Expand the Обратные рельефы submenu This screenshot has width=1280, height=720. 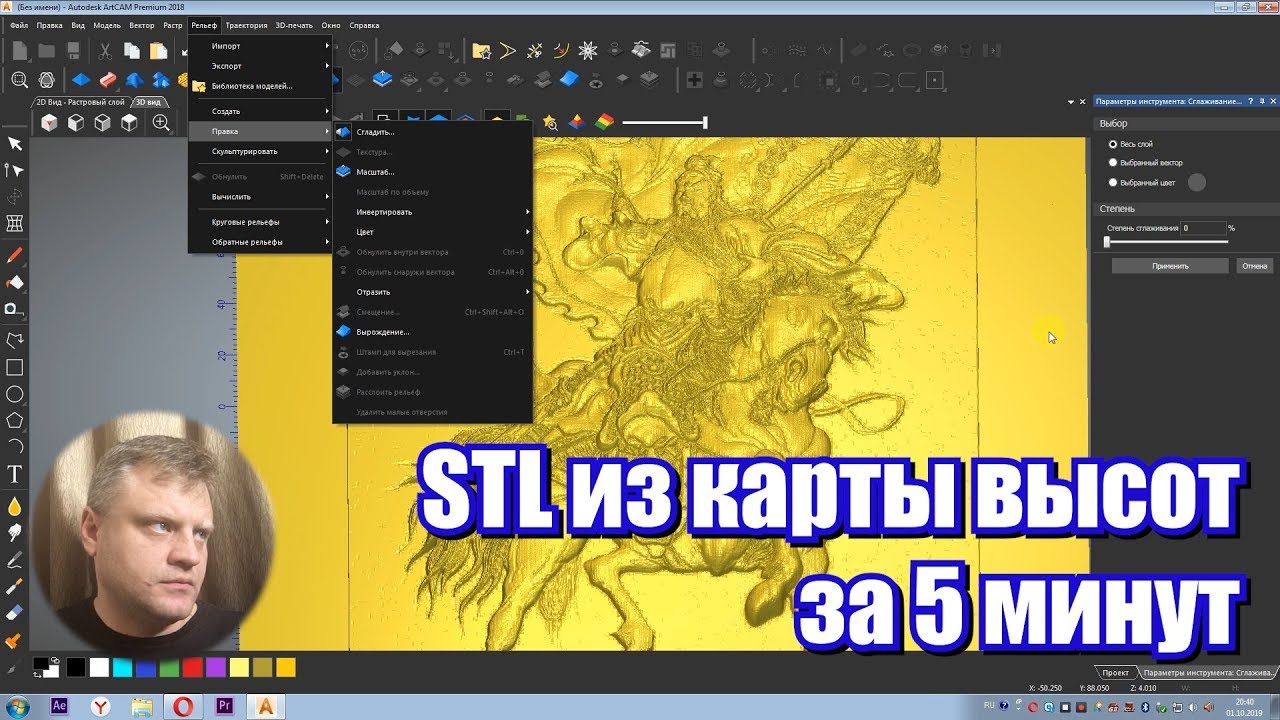click(260, 242)
